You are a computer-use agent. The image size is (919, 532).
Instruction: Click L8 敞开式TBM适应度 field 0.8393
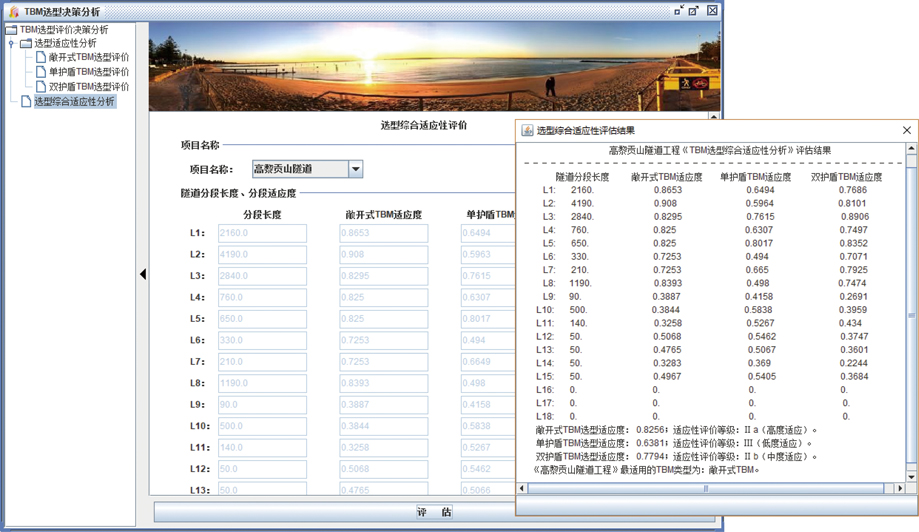(384, 383)
